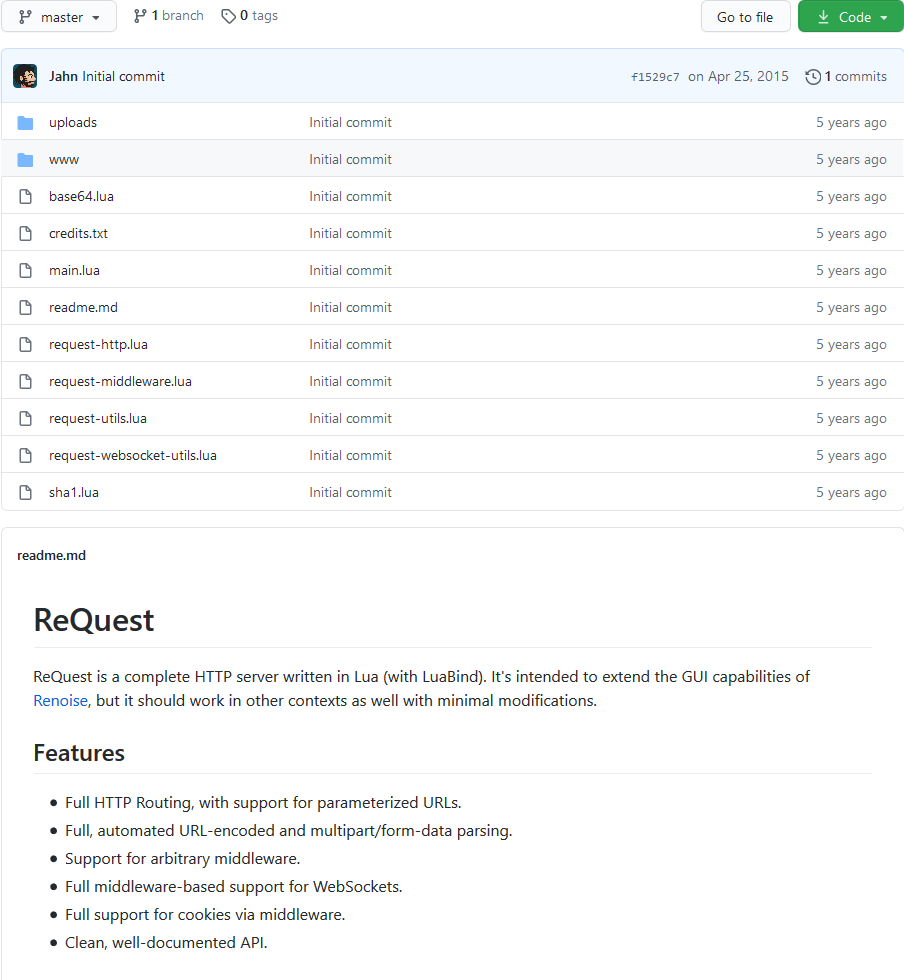Screen dimensions: 904x980
Task: Open the main.lua file
Action: tap(74, 270)
